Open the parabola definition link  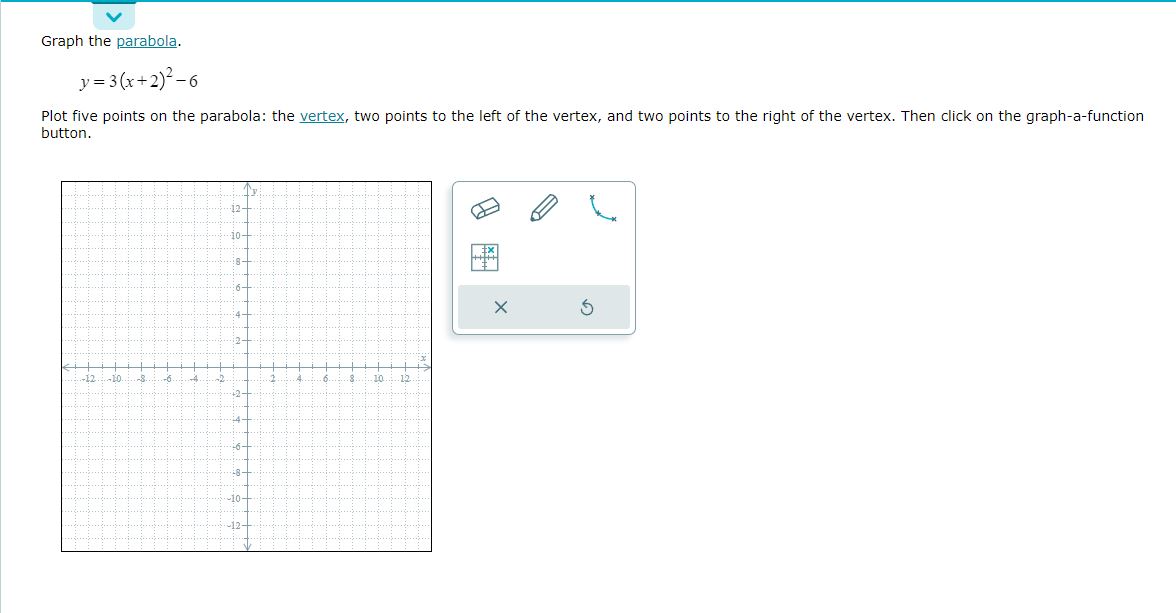click(146, 41)
